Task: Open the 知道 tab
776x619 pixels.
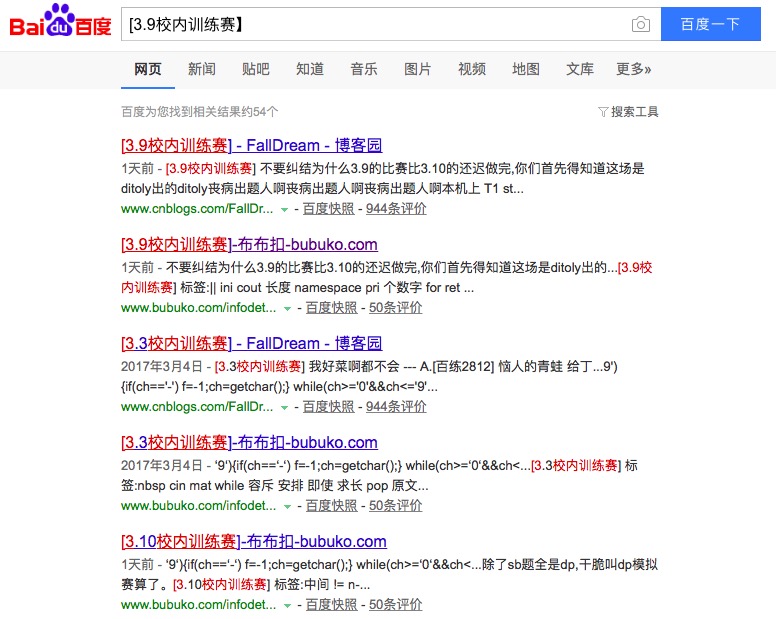Action: [x=310, y=69]
